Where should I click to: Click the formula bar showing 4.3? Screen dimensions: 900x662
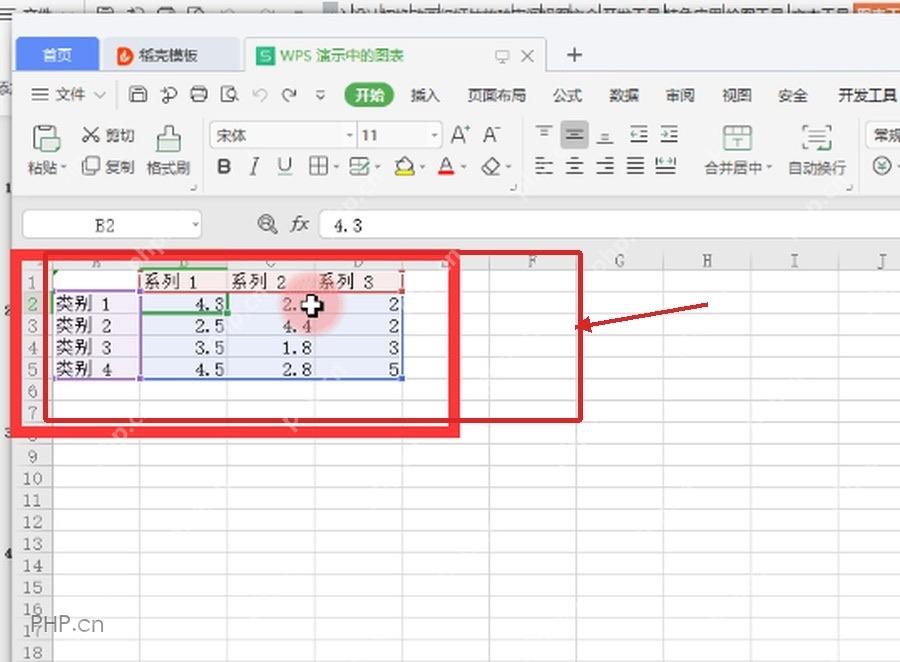(608, 224)
